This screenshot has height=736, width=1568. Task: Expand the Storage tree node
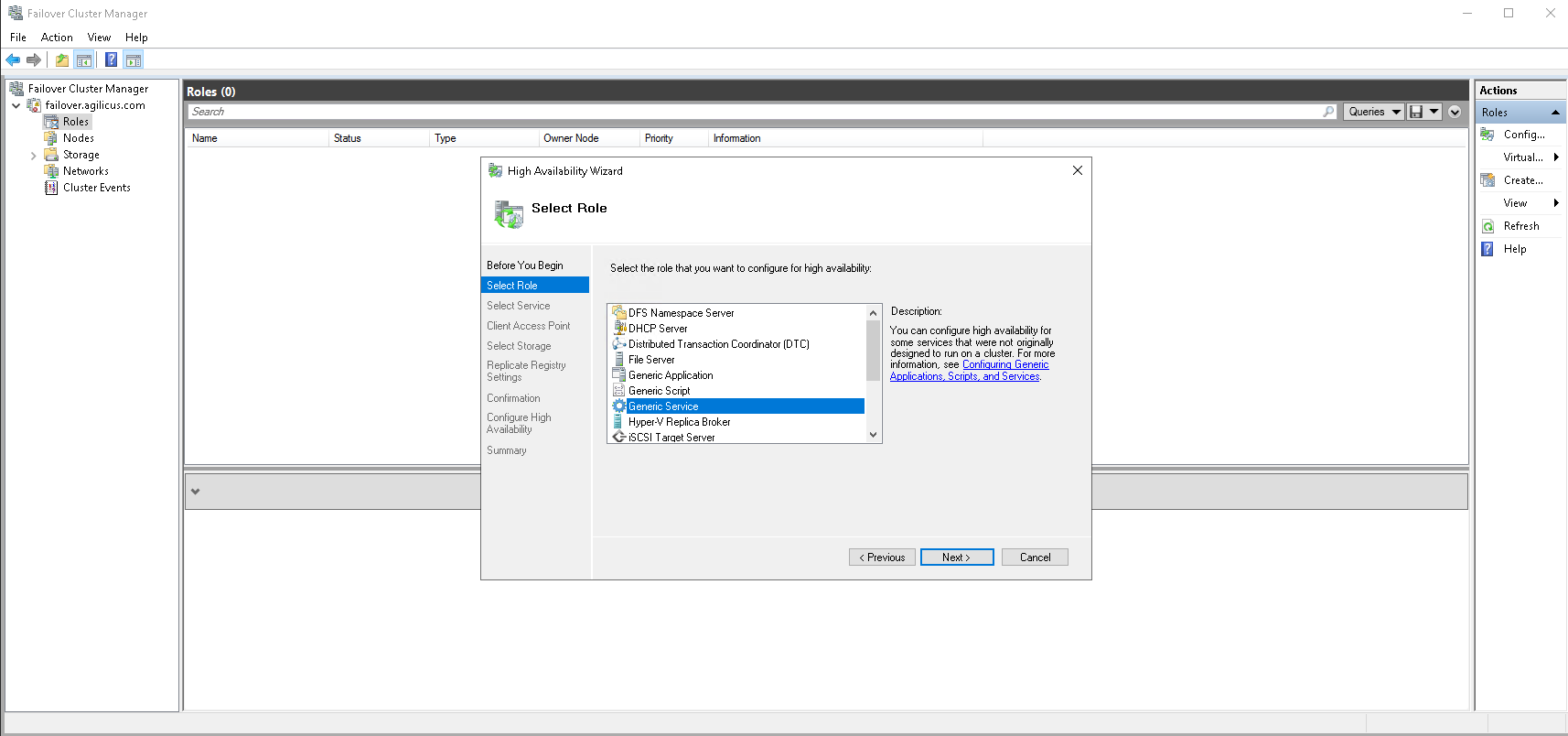coord(34,156)
